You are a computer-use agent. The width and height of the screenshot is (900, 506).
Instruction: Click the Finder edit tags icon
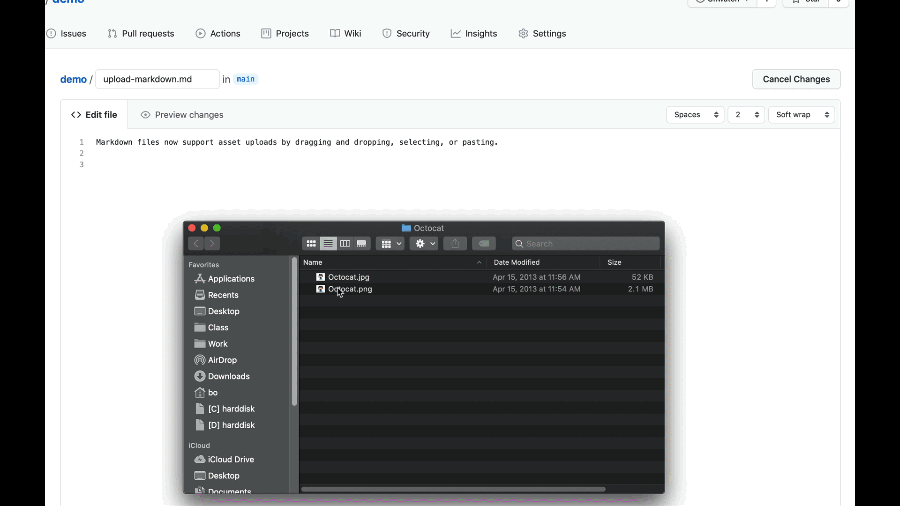(484, 244)
